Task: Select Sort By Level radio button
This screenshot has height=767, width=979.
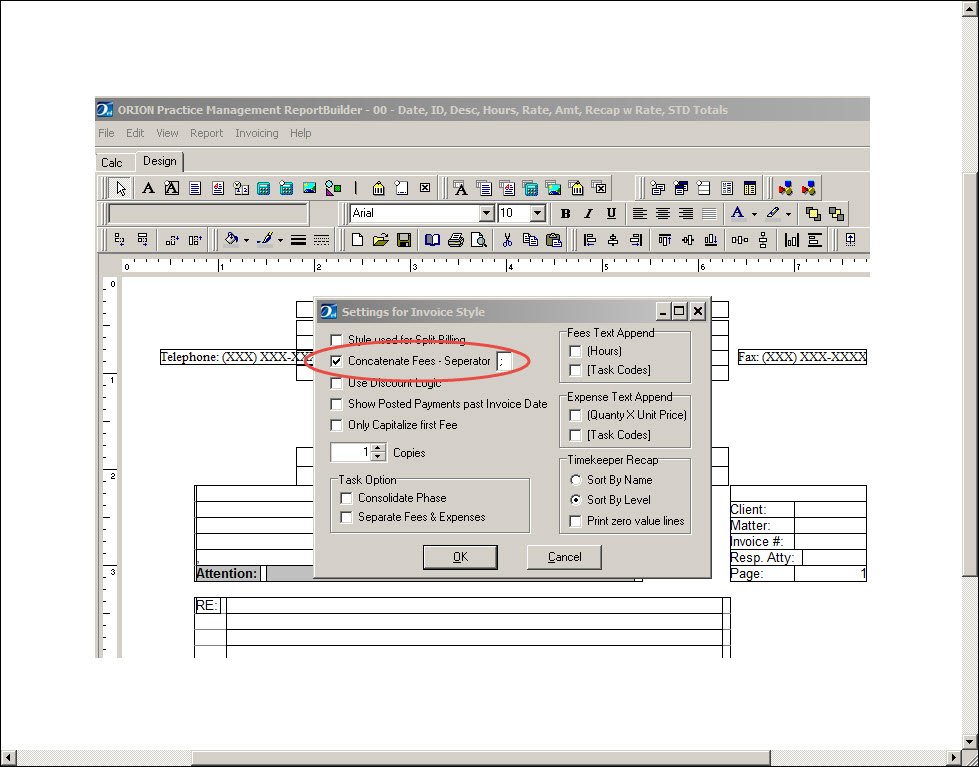Action: [575, 500]
